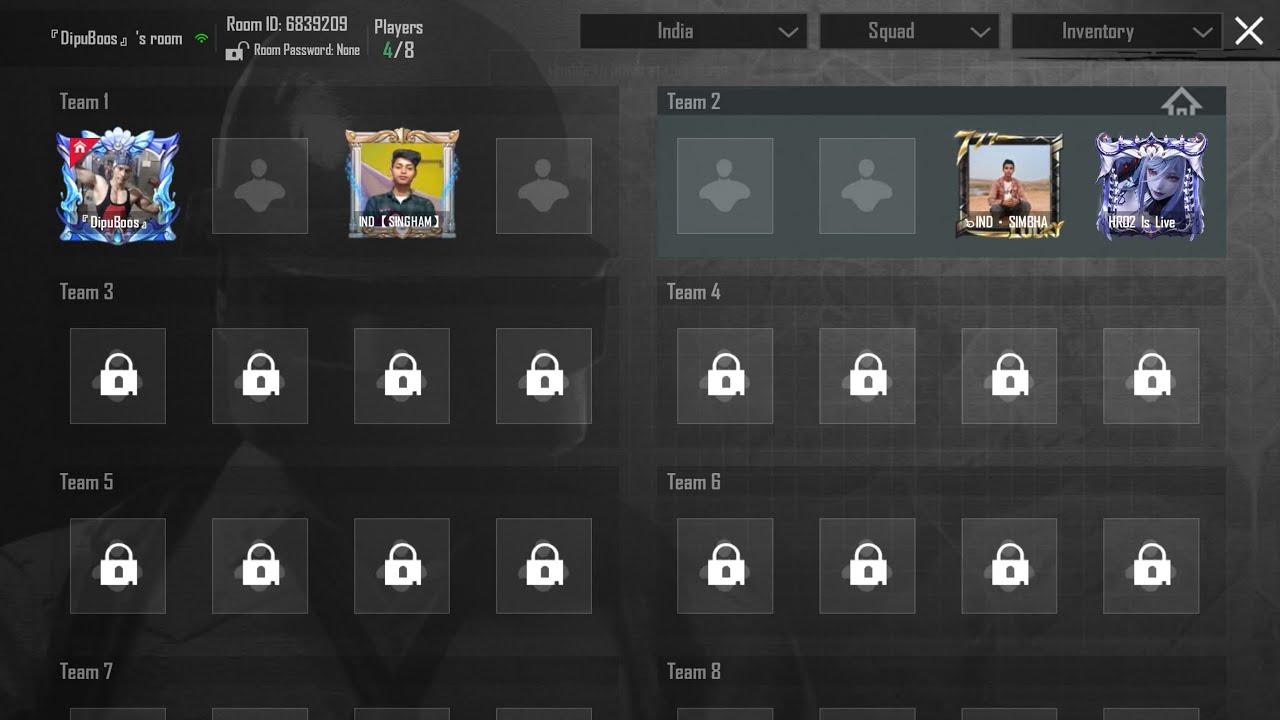1280x720 pixels.
Task: Click Team 4 third locked slot
Action: tap(1009, 376)
